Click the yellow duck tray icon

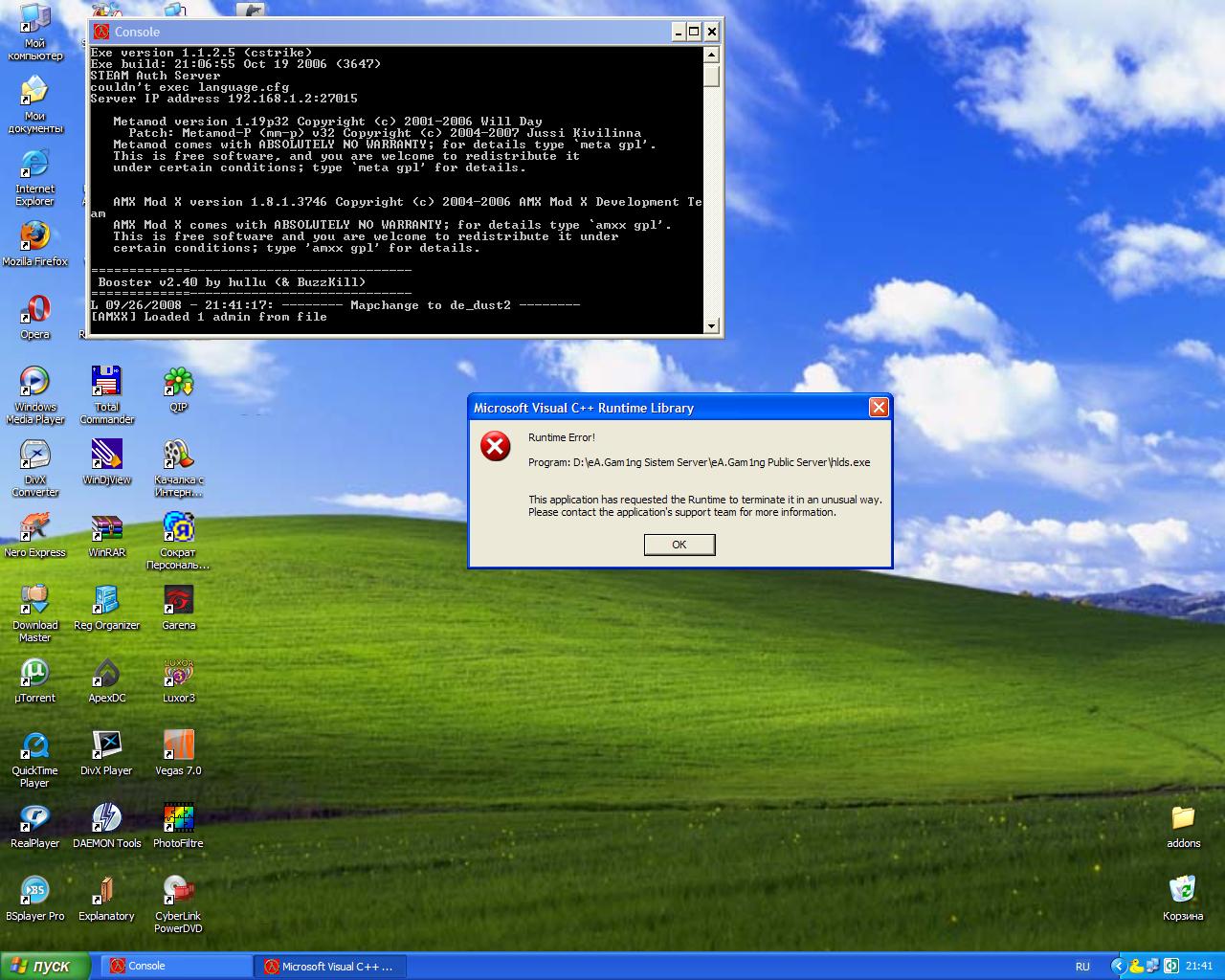(x=1137, y=967)
